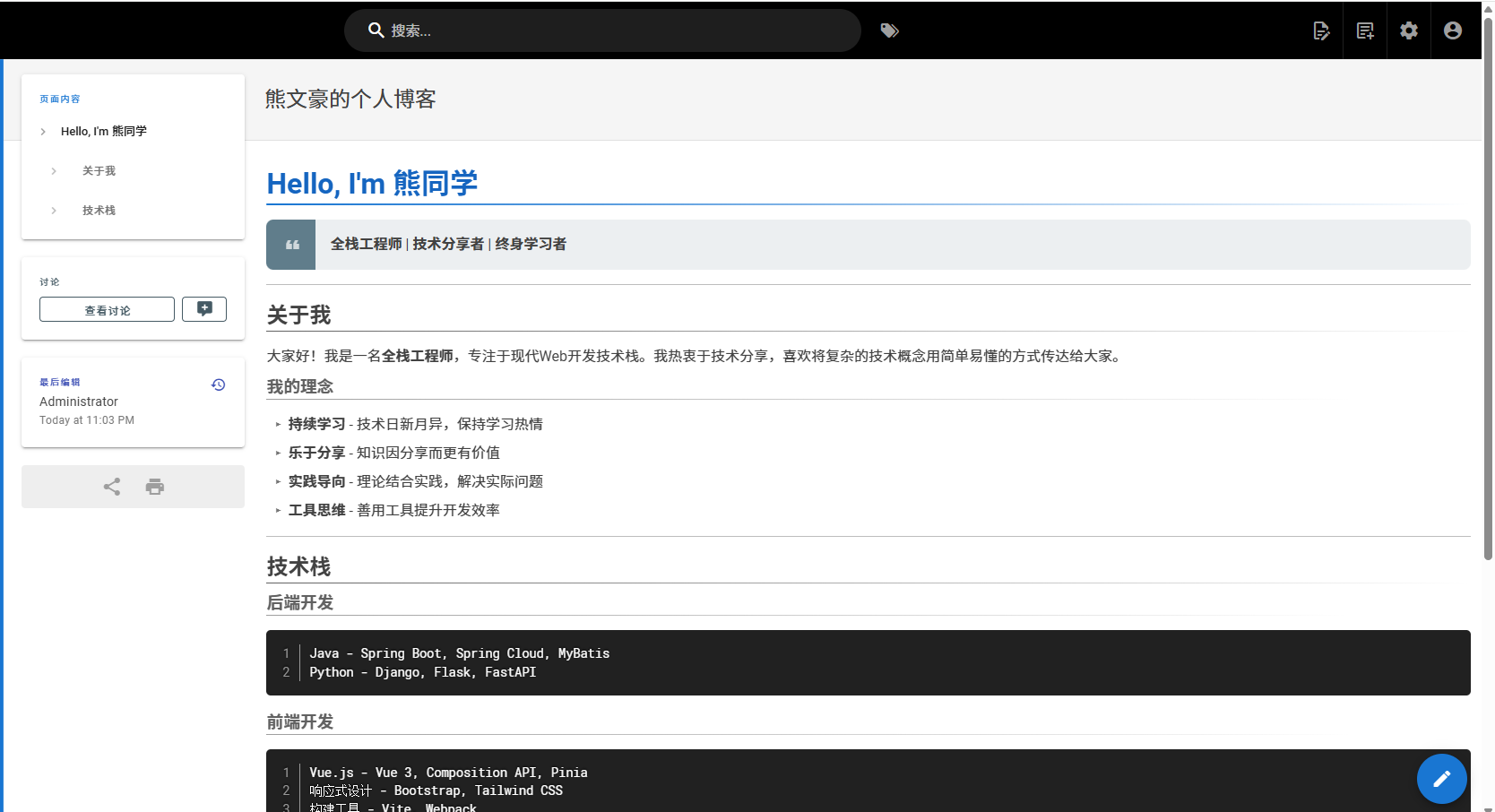Click the blockquote quotation mark icon
Image resolution: width=1495 pixels, height=812 pixels.
(x=291, y=245)
